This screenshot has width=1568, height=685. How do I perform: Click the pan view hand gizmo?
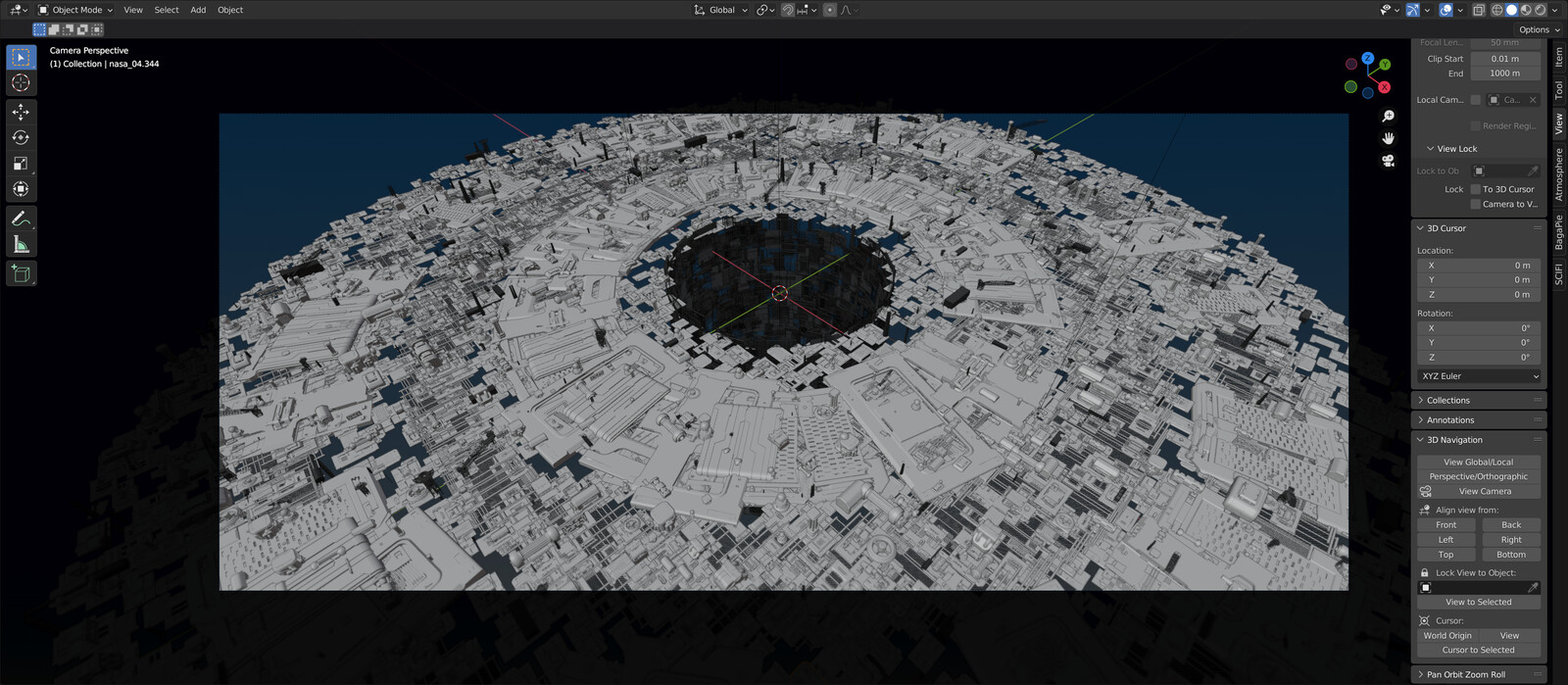[x=1388, y=138]
